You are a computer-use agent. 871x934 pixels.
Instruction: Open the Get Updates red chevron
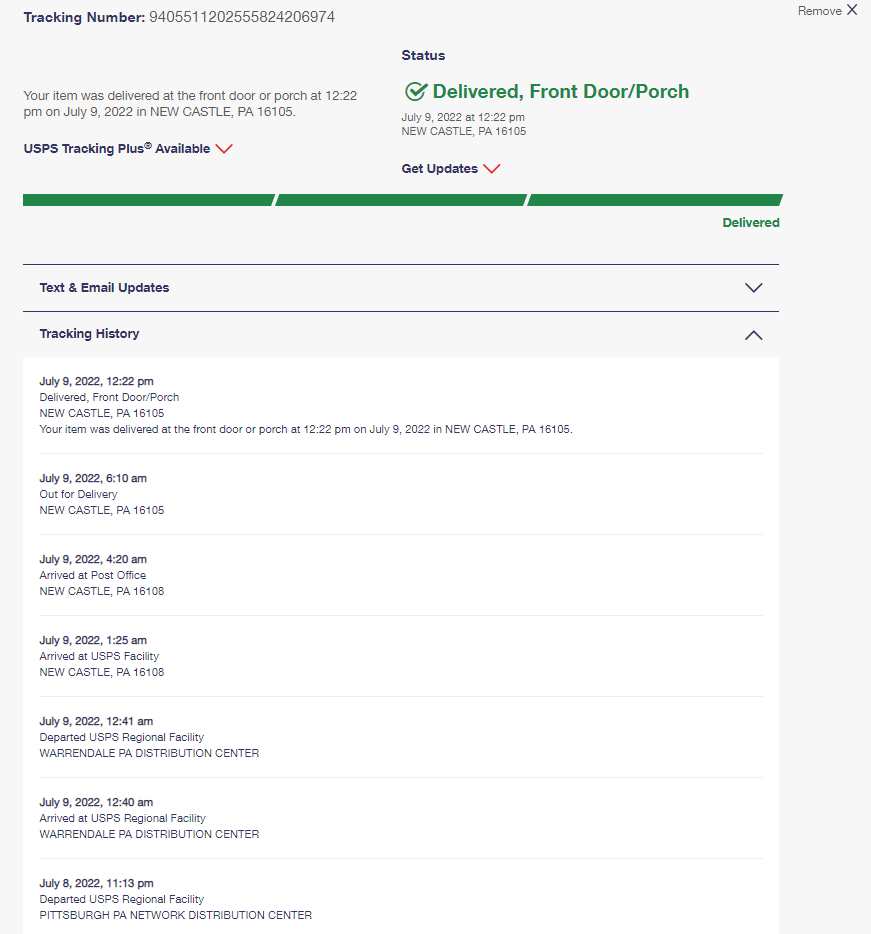pos(491,169)
